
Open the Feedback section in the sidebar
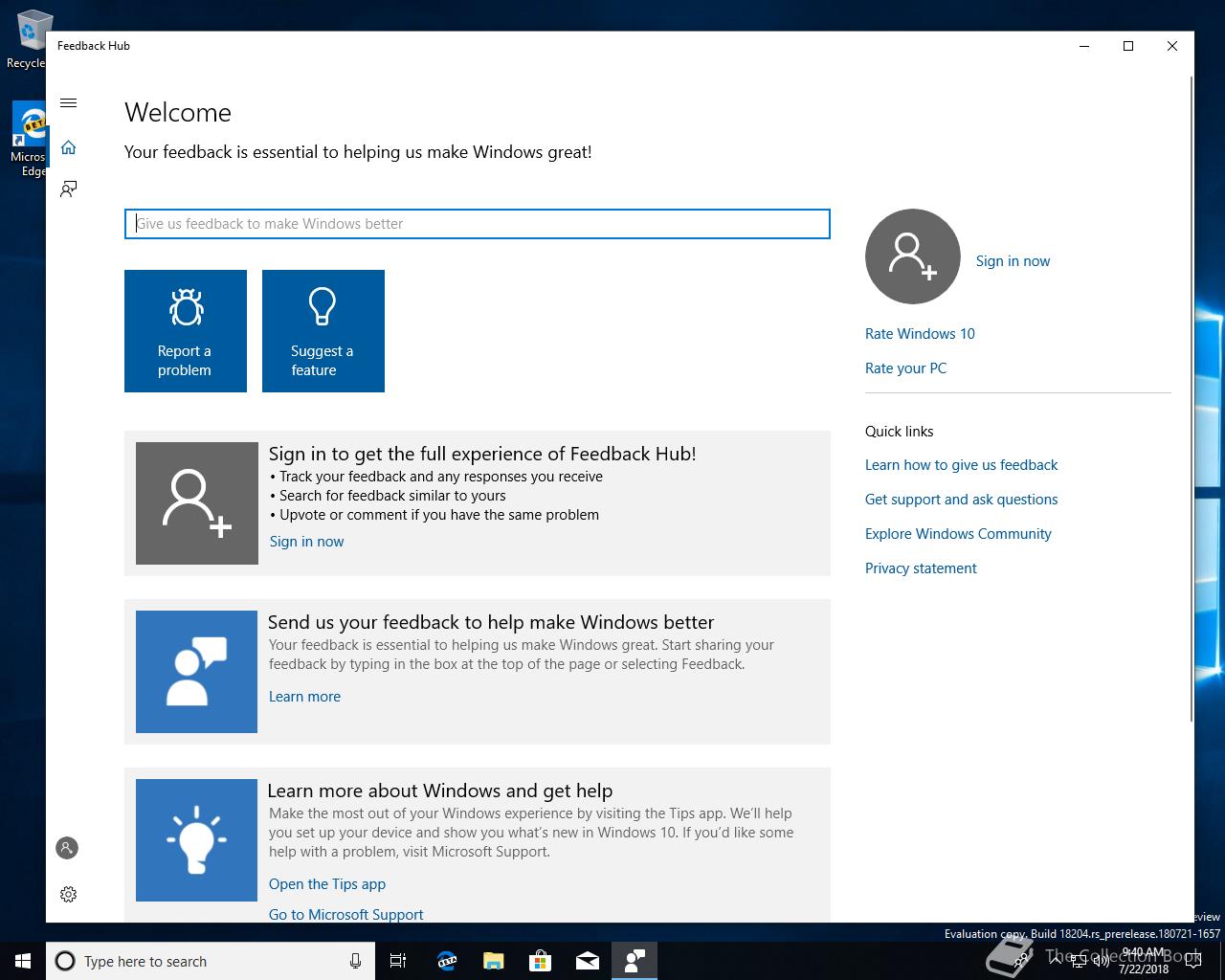point(68,189)
